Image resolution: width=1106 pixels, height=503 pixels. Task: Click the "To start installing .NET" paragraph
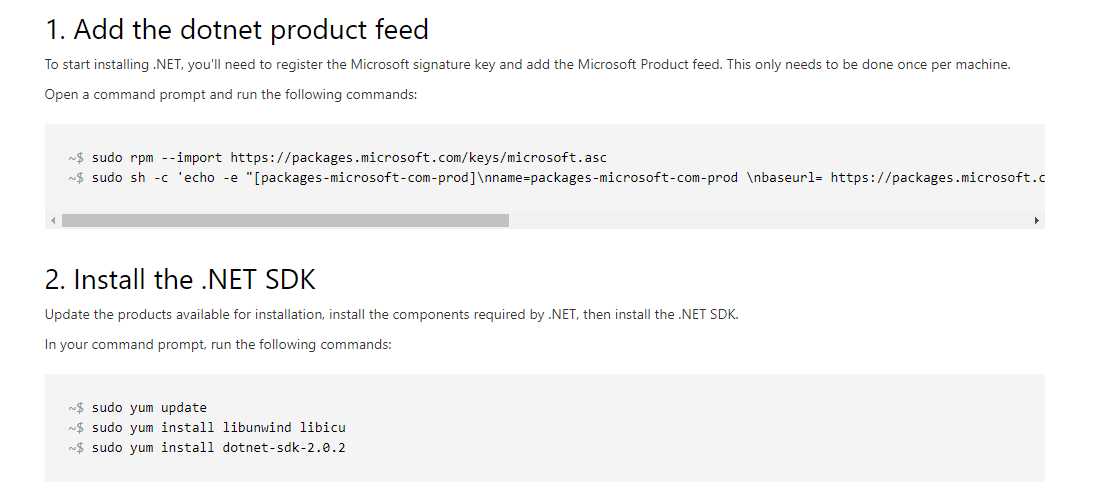(x=528, y=65)
